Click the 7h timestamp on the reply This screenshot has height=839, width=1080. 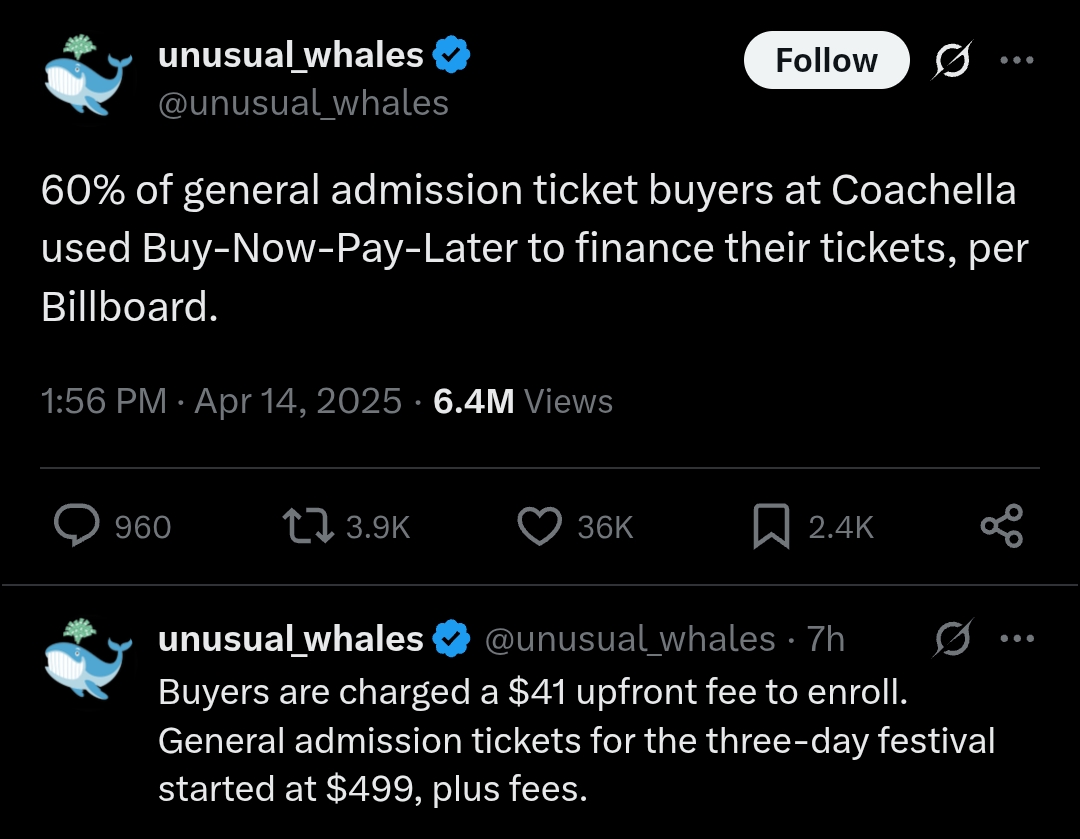[x=826, y=639]
